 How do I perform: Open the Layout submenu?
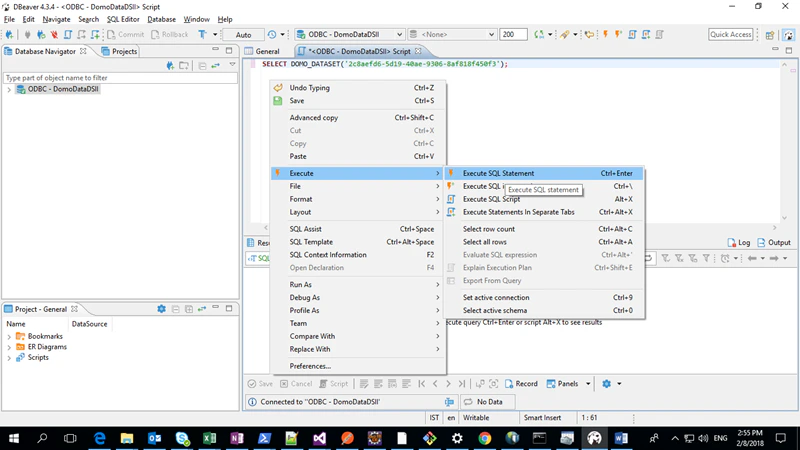click(x=358, y=212)
